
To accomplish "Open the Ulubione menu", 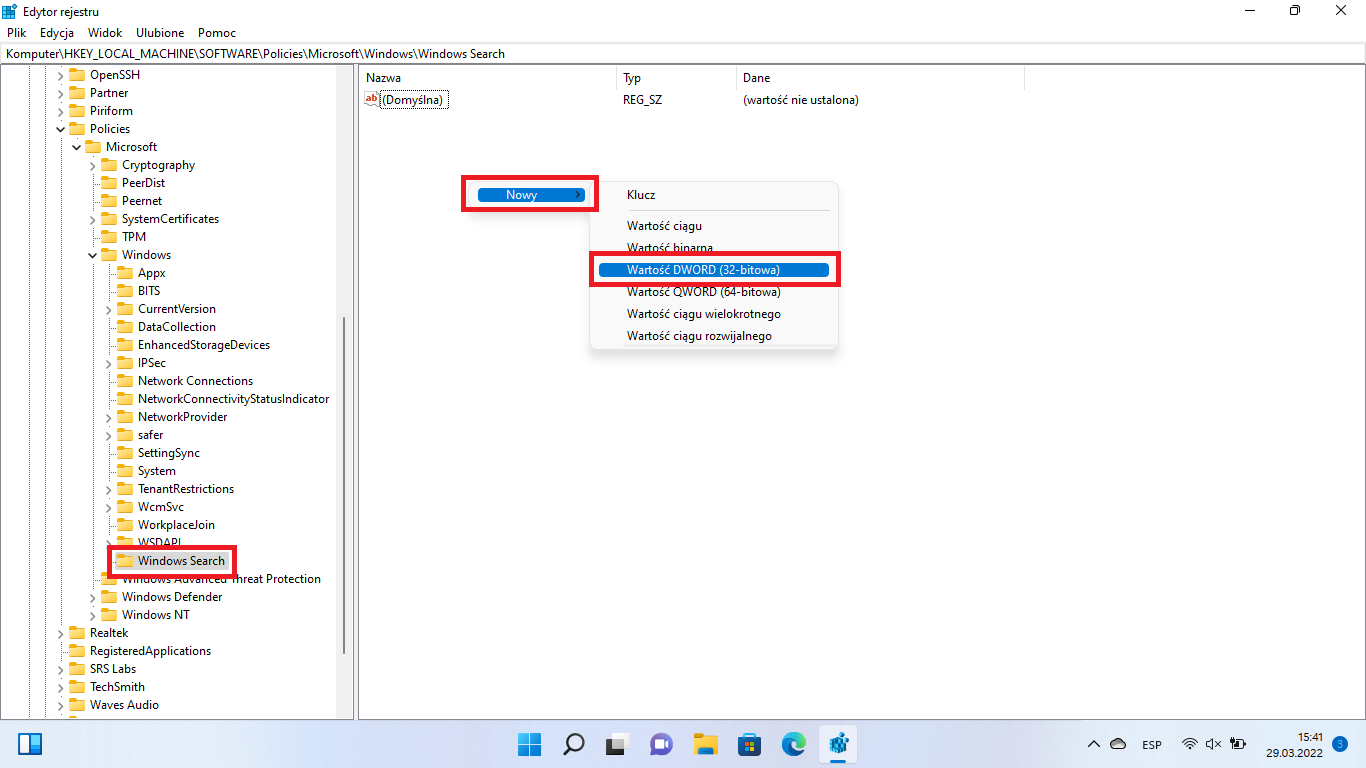I will tap(160, 33).
